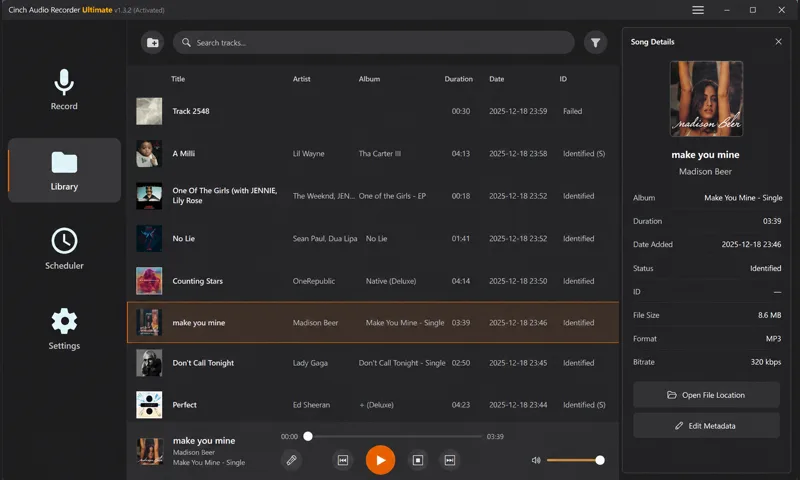Click the A Milli album thumbnail

[149, 154]
